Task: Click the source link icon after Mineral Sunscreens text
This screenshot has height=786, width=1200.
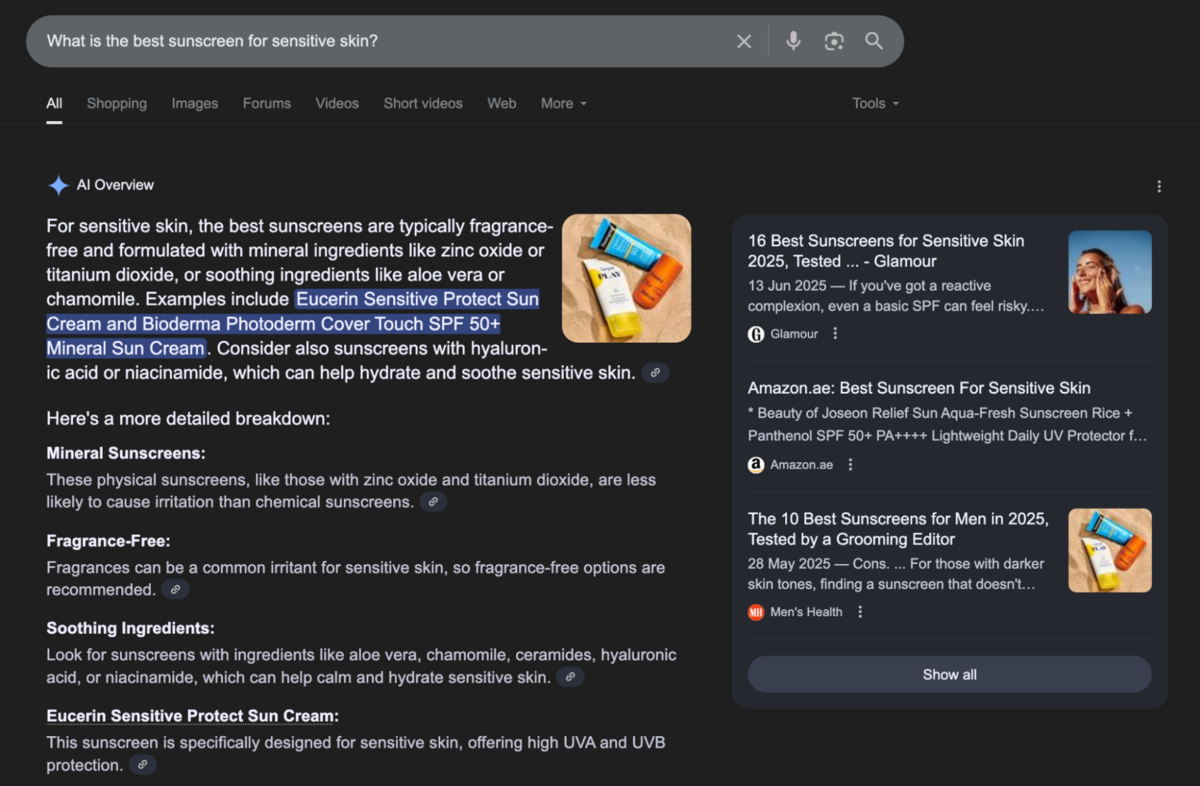Action: (433, 502)
